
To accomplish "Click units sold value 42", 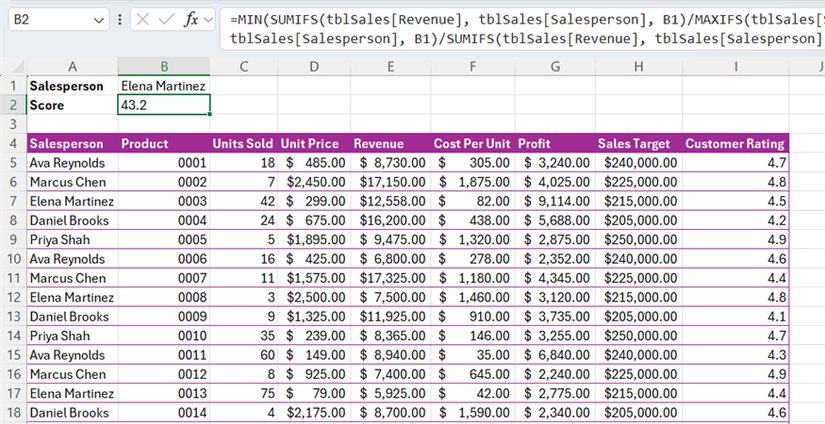I will (267, 201).
